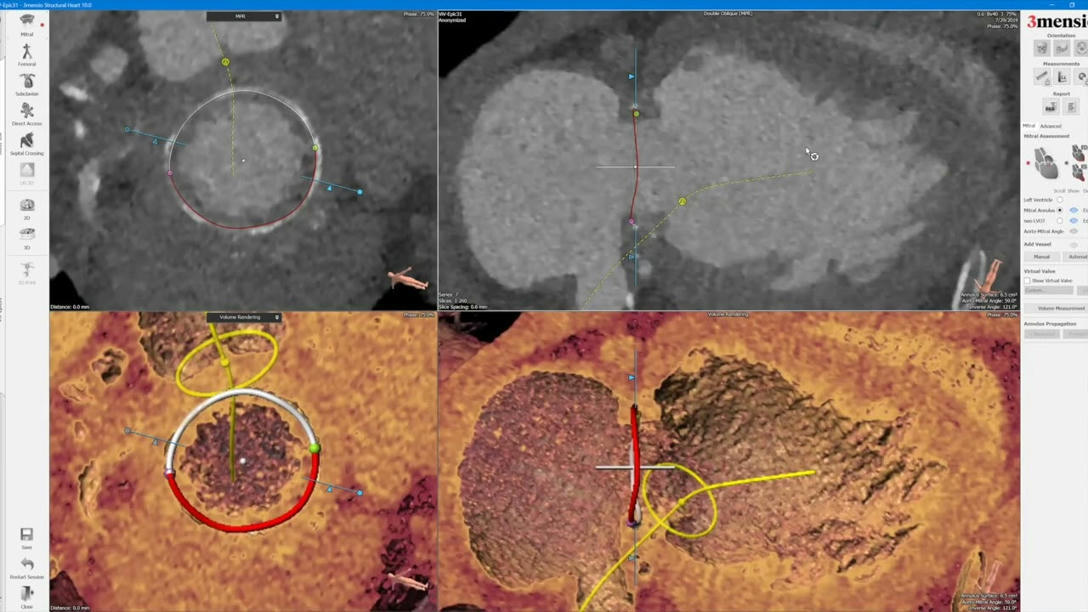The width and height of the screenshot is (1088, 612).
Task: Open the Subclavian access workflow
Action: 27,80
